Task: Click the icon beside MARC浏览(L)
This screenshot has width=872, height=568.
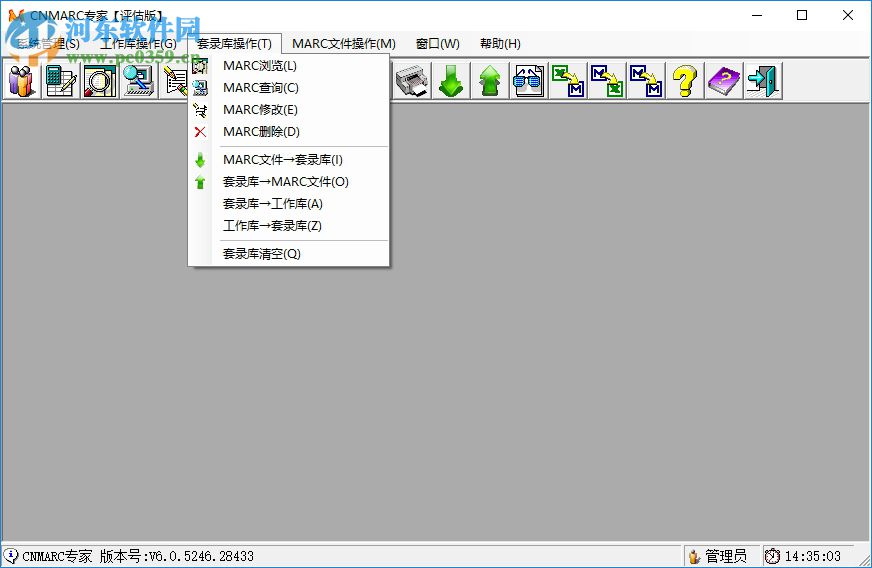Action: [200, 66]
